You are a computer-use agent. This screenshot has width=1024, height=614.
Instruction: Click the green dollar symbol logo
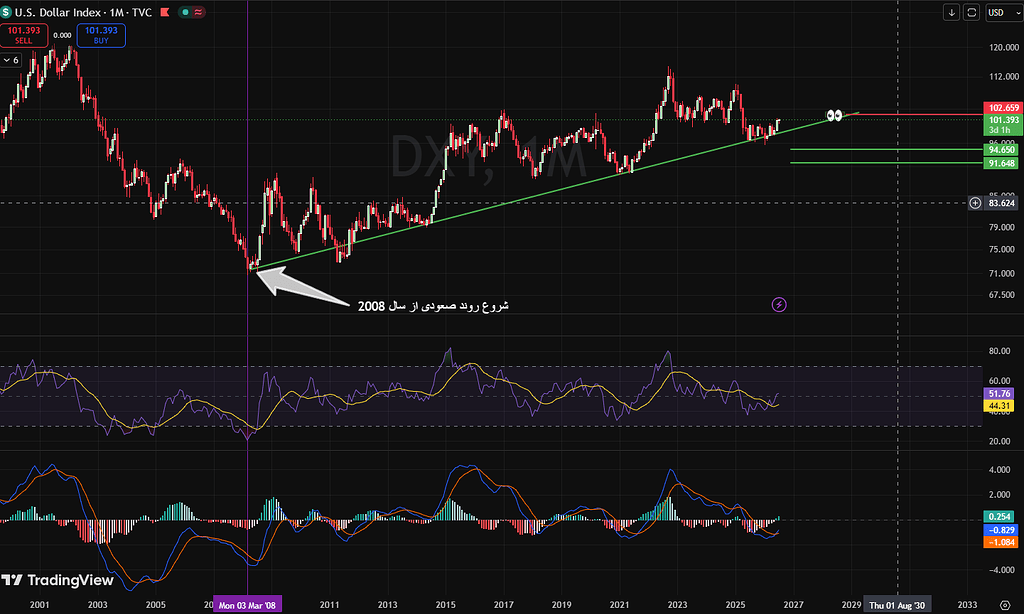coord(6,12)
